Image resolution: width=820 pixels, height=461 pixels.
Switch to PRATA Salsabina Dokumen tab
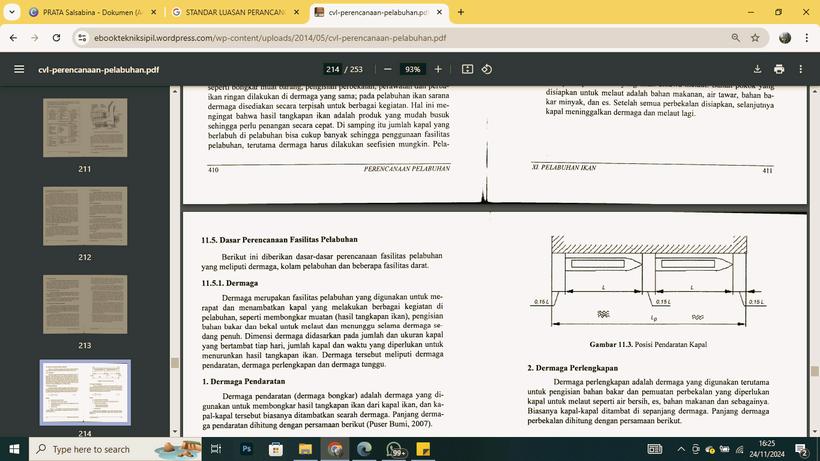pos(93,12)
